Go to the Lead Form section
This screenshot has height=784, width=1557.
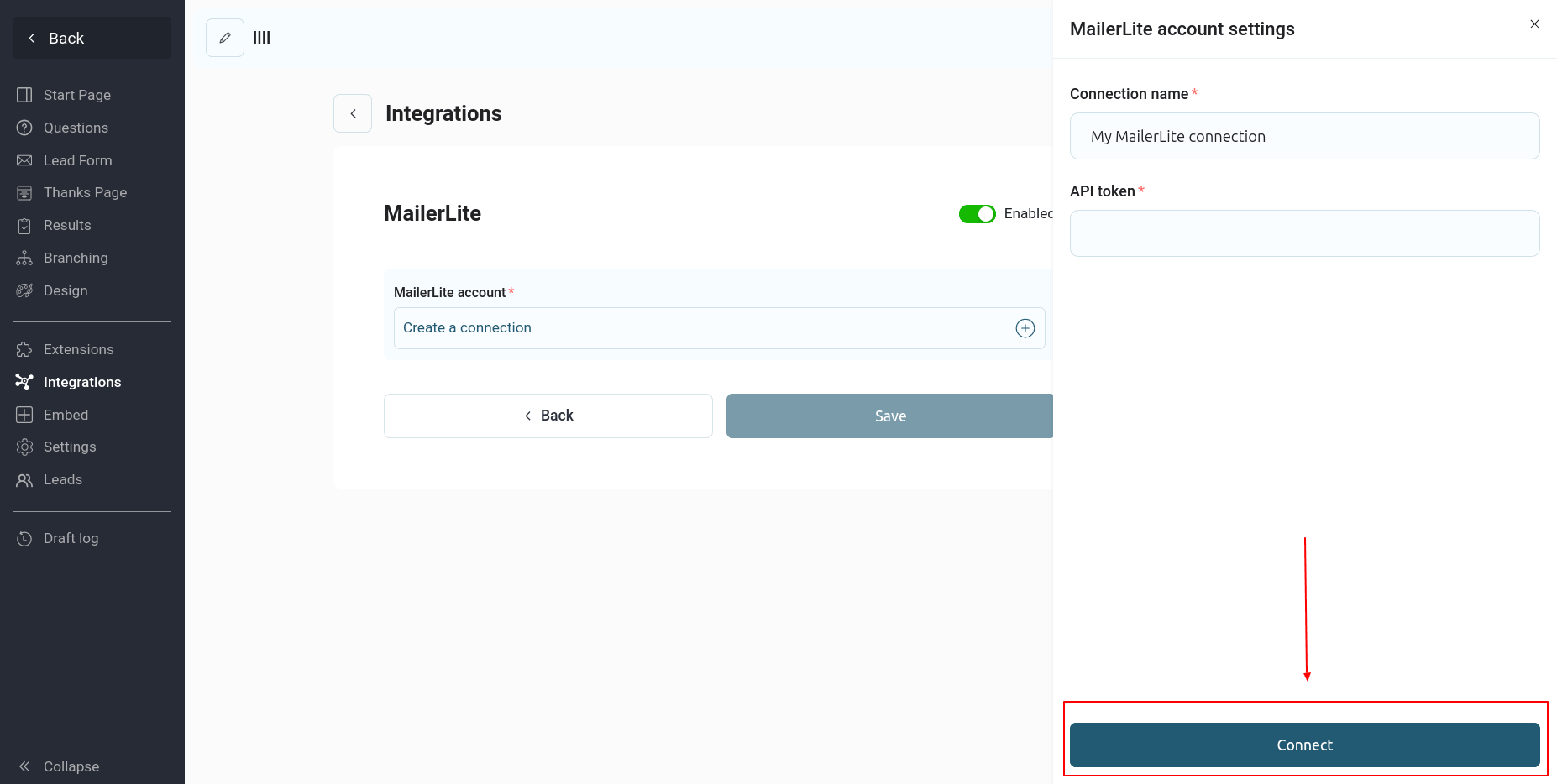pyautogui.click(x=77, y=160)
